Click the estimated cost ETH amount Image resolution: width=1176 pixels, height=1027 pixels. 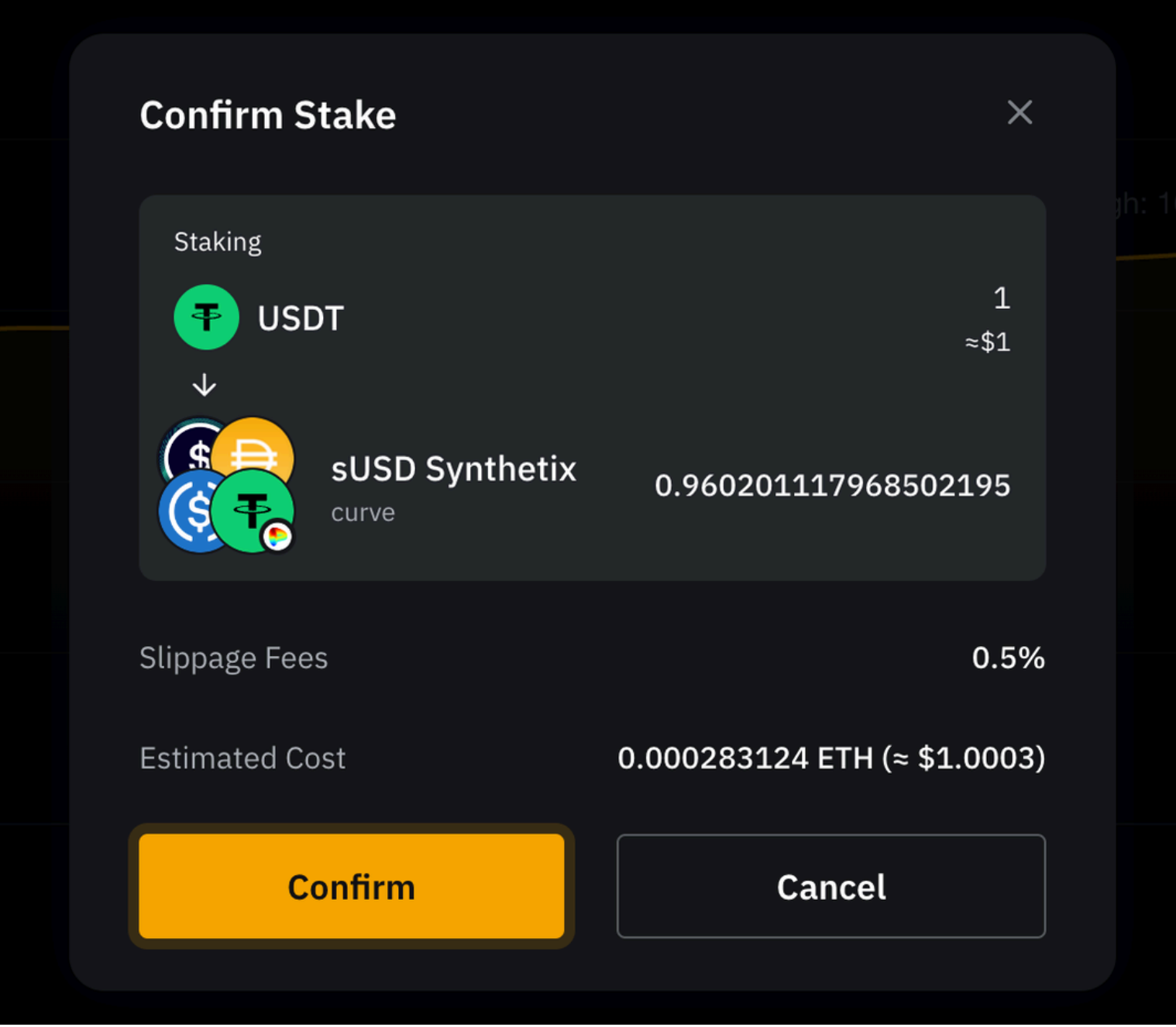pyautogui.click(x=830, y=757)
